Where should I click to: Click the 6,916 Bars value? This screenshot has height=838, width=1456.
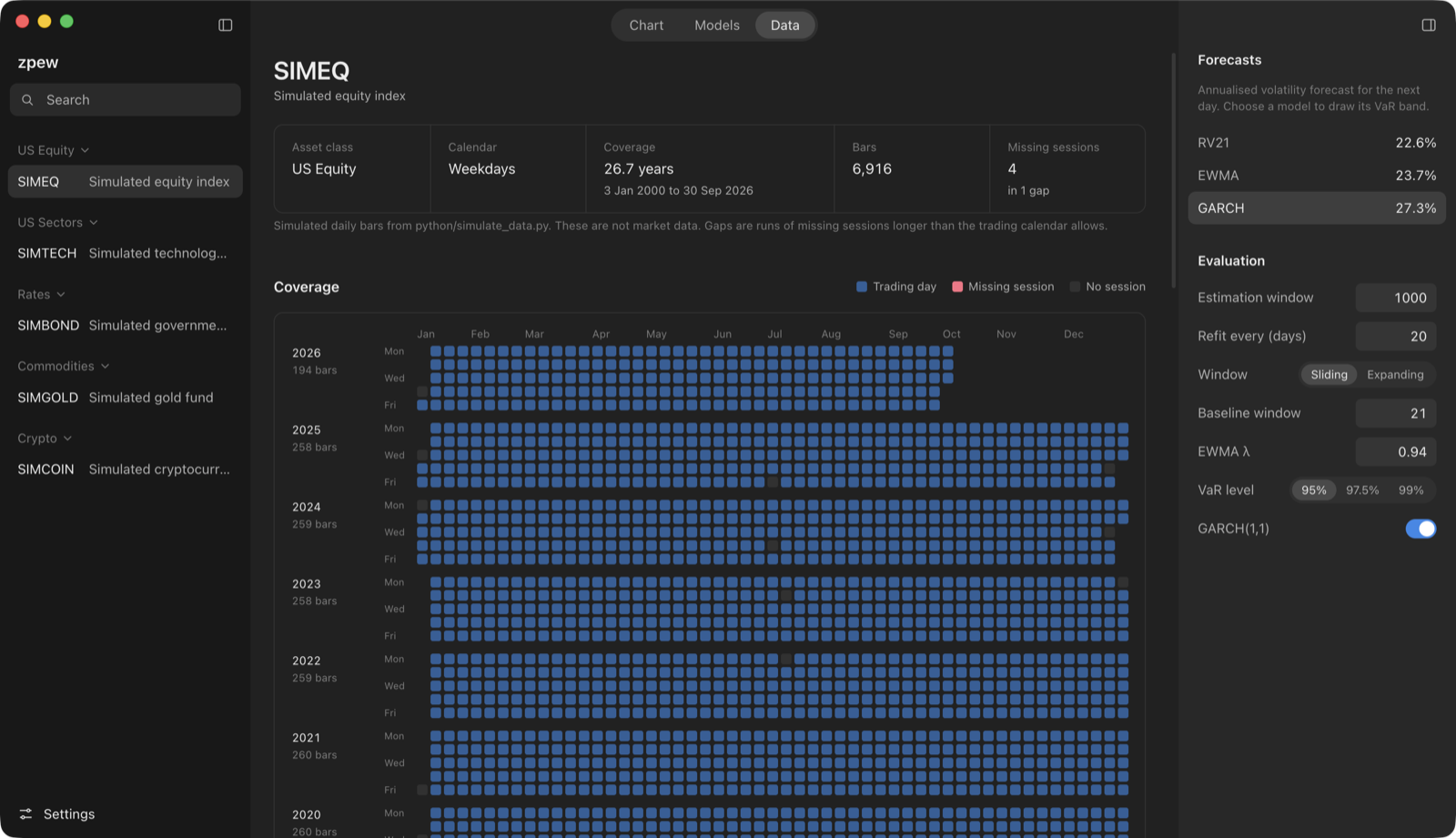(872, 169)
